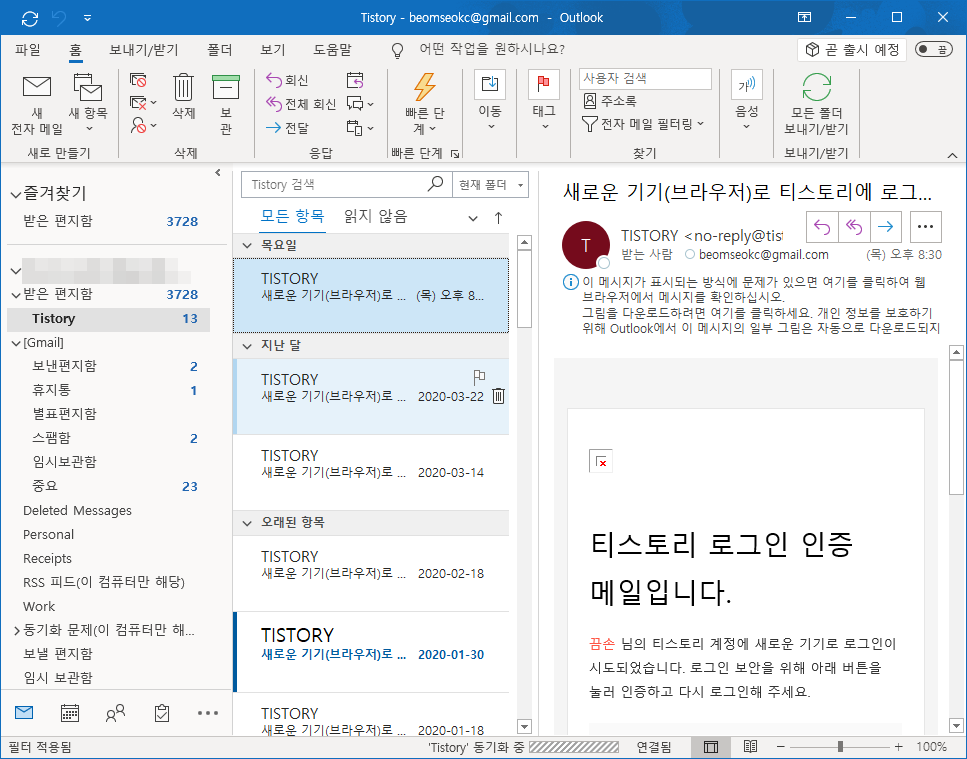Click reply arrow in reading pane header
This screenshot has height=759, width=967.
pyautogui.click(x=822, y=227)
